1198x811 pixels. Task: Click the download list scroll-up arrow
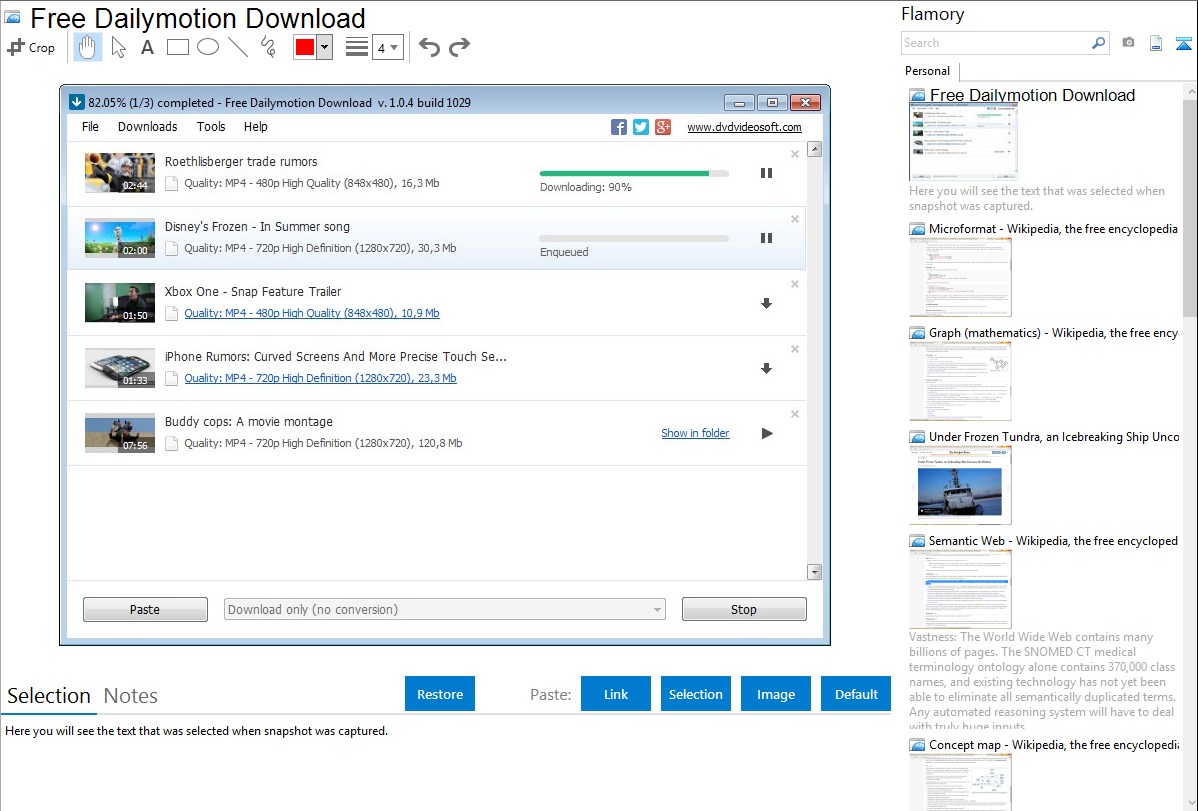pos(814,149)
